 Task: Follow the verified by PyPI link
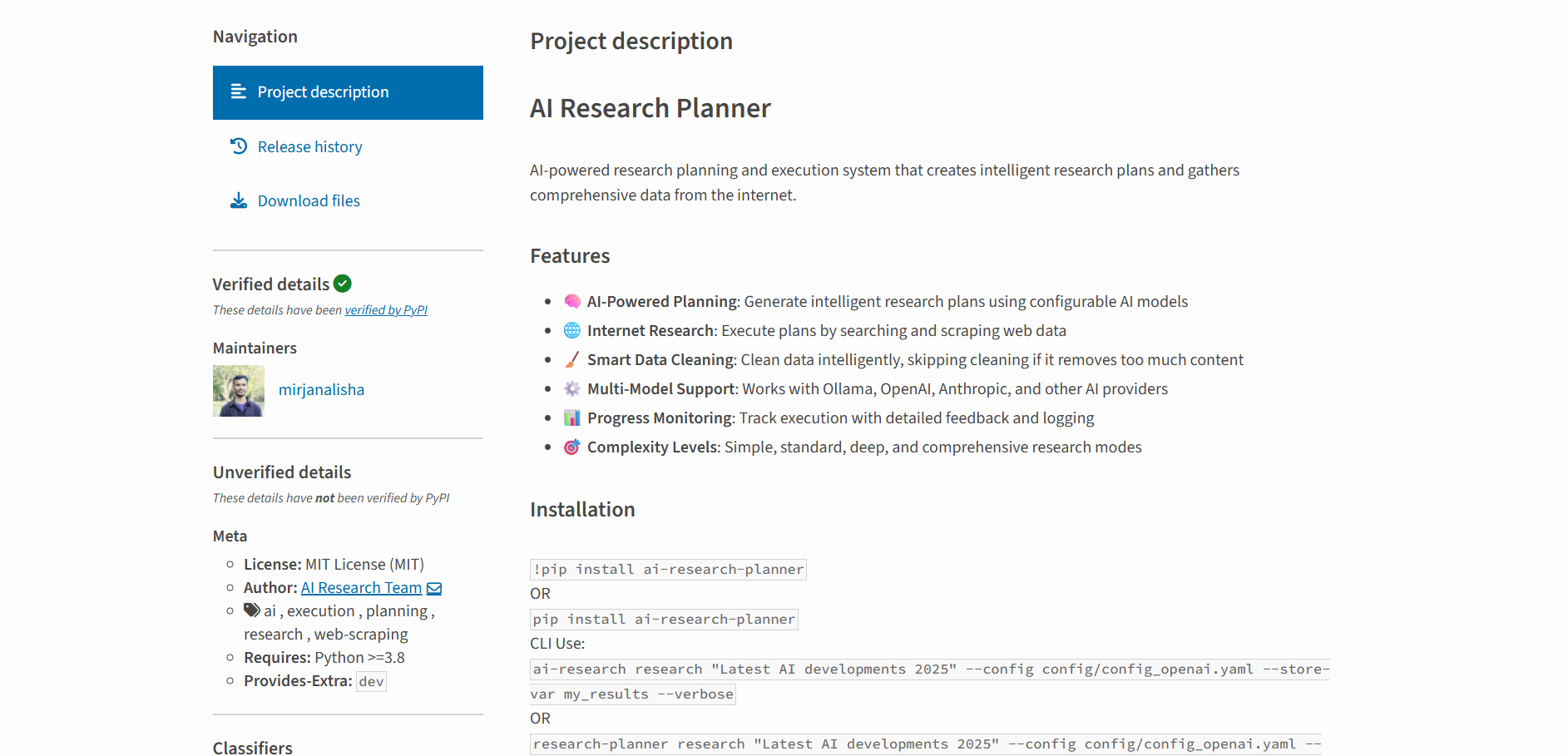coord(386,309)
